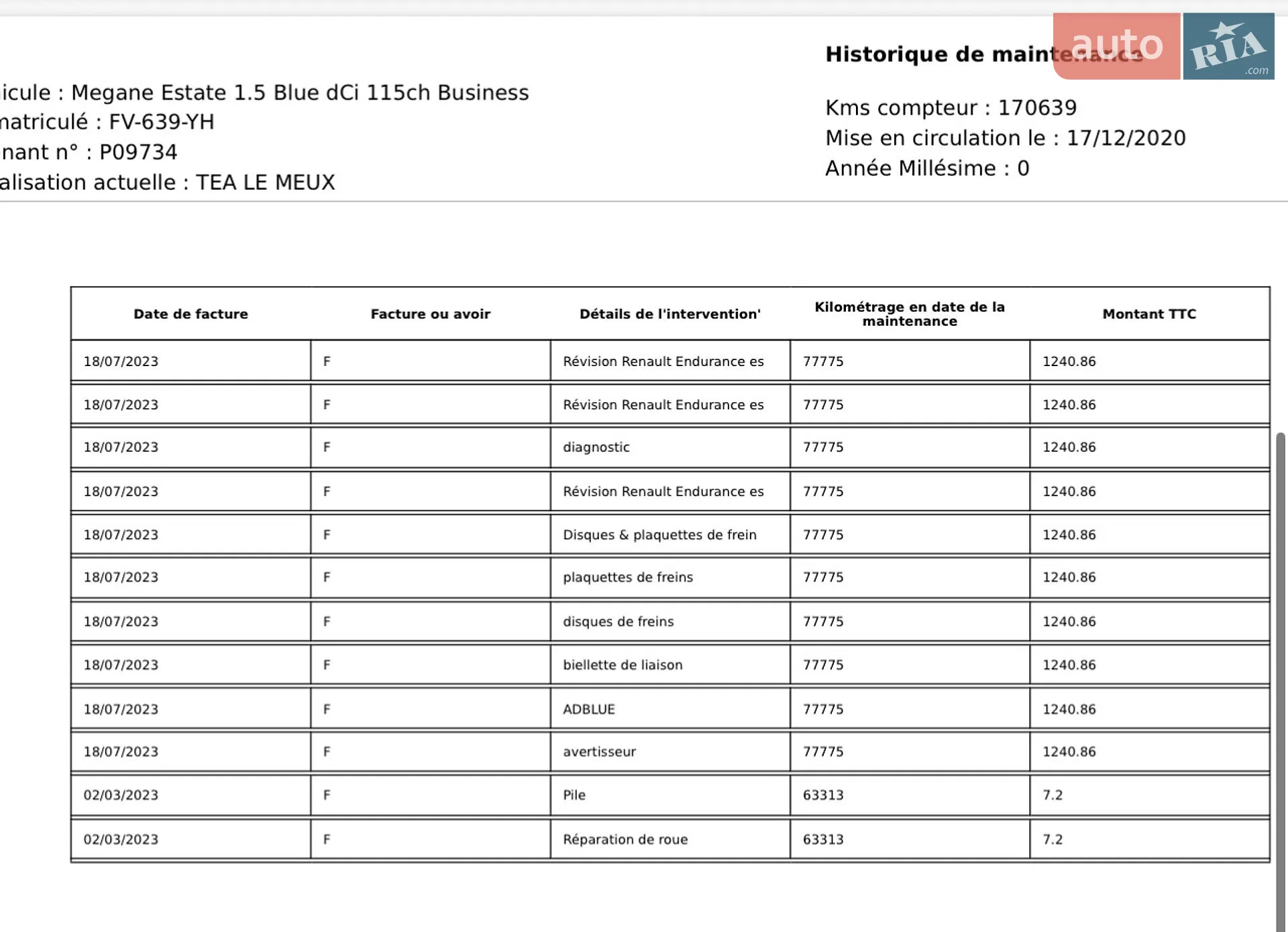
Task: Select the registration 'FV-639-YH' line
Action: coord(107,122)
